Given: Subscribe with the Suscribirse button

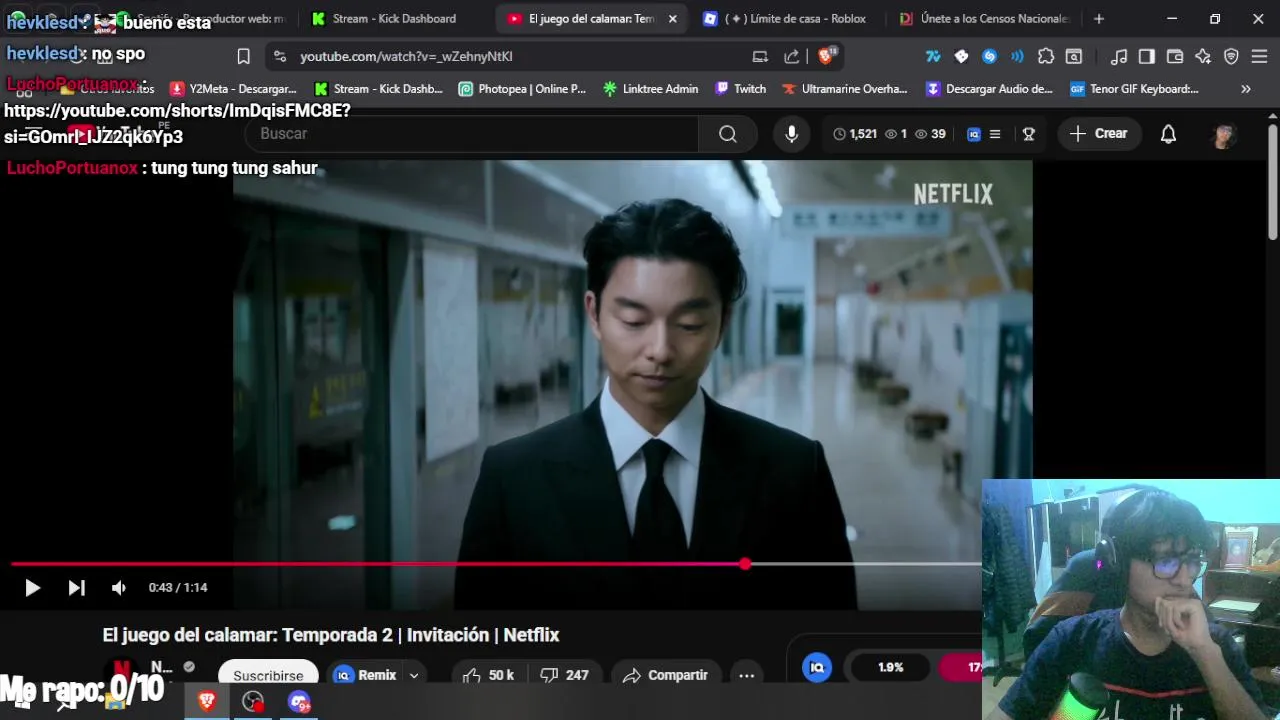Looking at the screenshot, I should pos(268,675).
